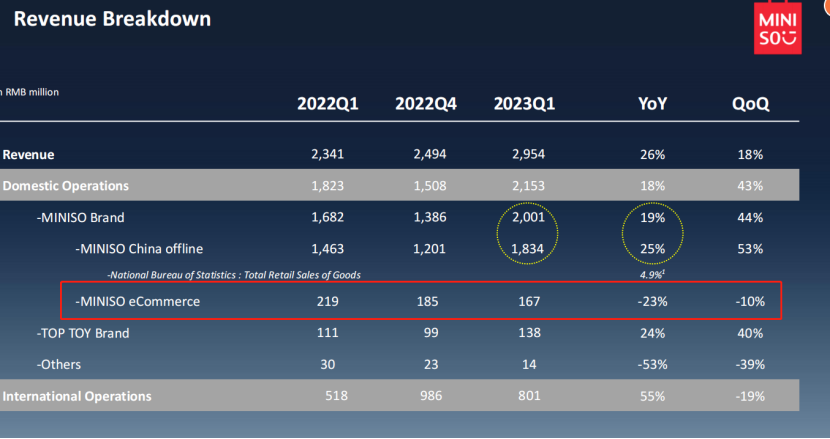Select the 2022Q4 column header
The height and width of the screenshot is (439, 830).
click(426, 105)
